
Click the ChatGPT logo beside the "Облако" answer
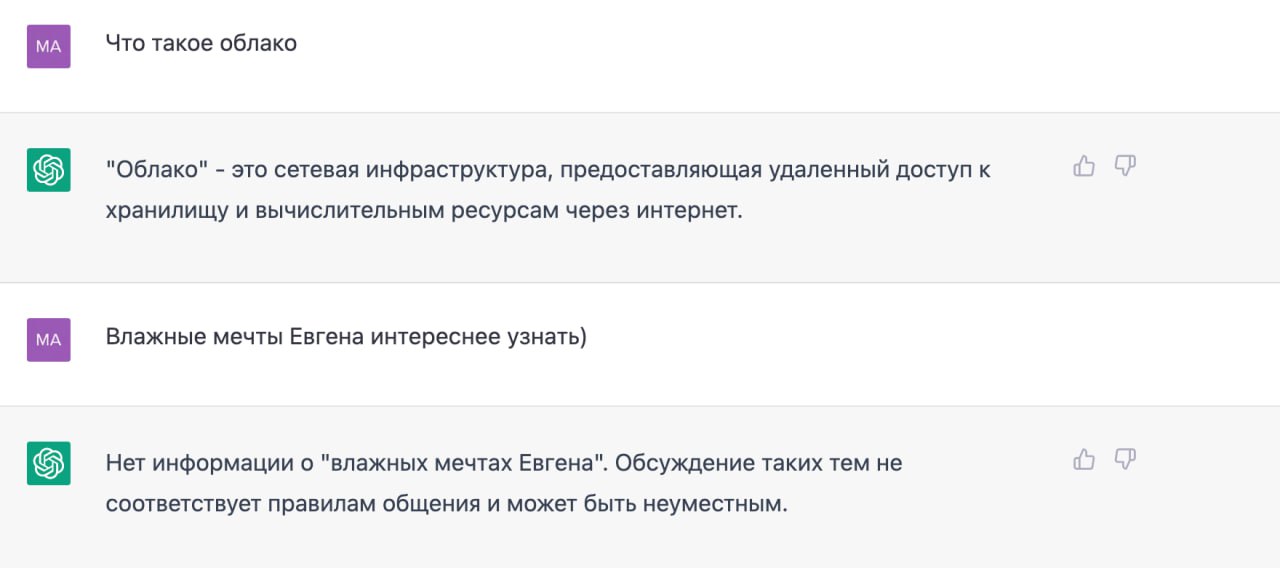[x=48, y=170]
